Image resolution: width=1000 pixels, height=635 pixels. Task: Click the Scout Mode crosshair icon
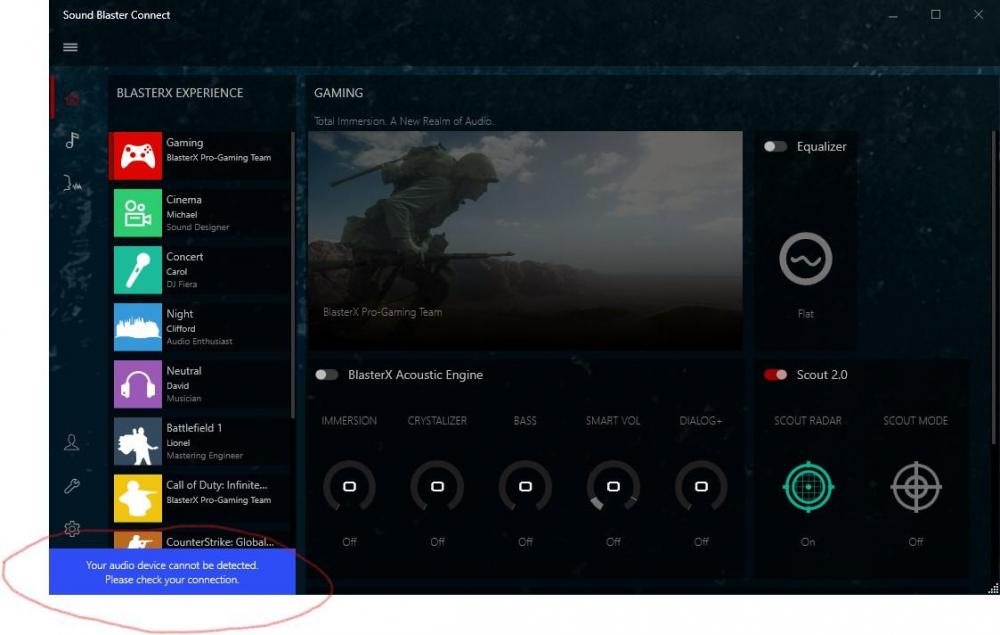coord(916,486)
